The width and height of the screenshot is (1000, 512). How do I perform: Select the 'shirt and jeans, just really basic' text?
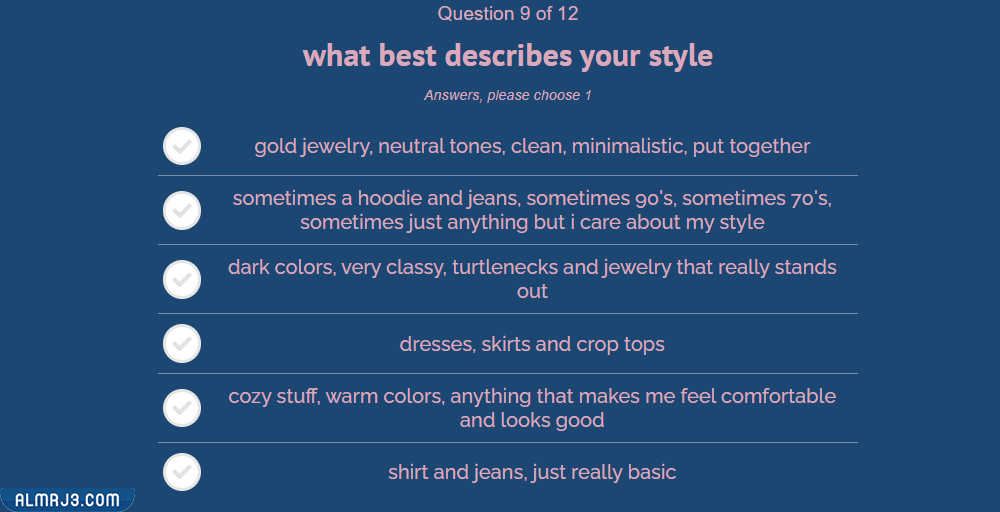tap(532, 472)
